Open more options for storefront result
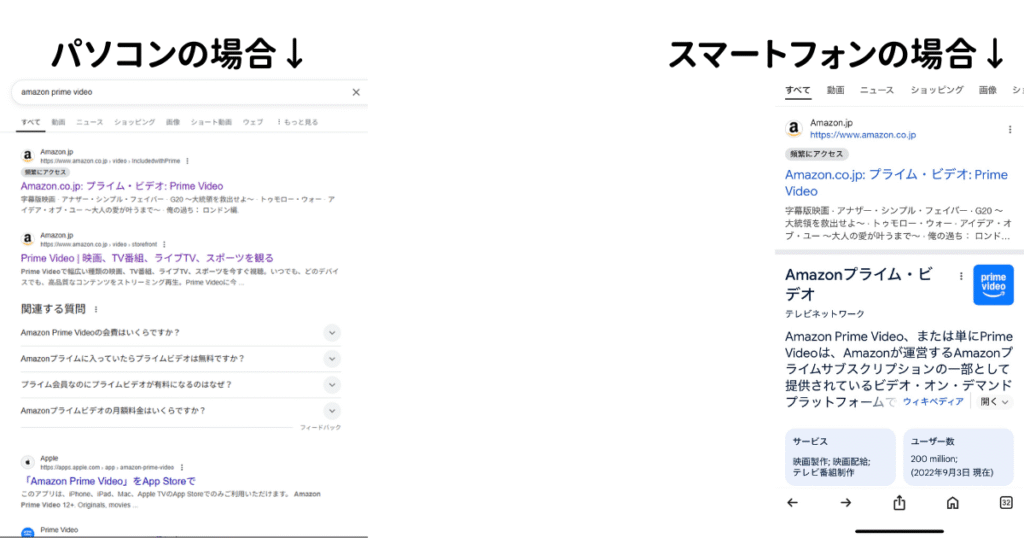The image size is (1024, 538). tap(164, 244)
